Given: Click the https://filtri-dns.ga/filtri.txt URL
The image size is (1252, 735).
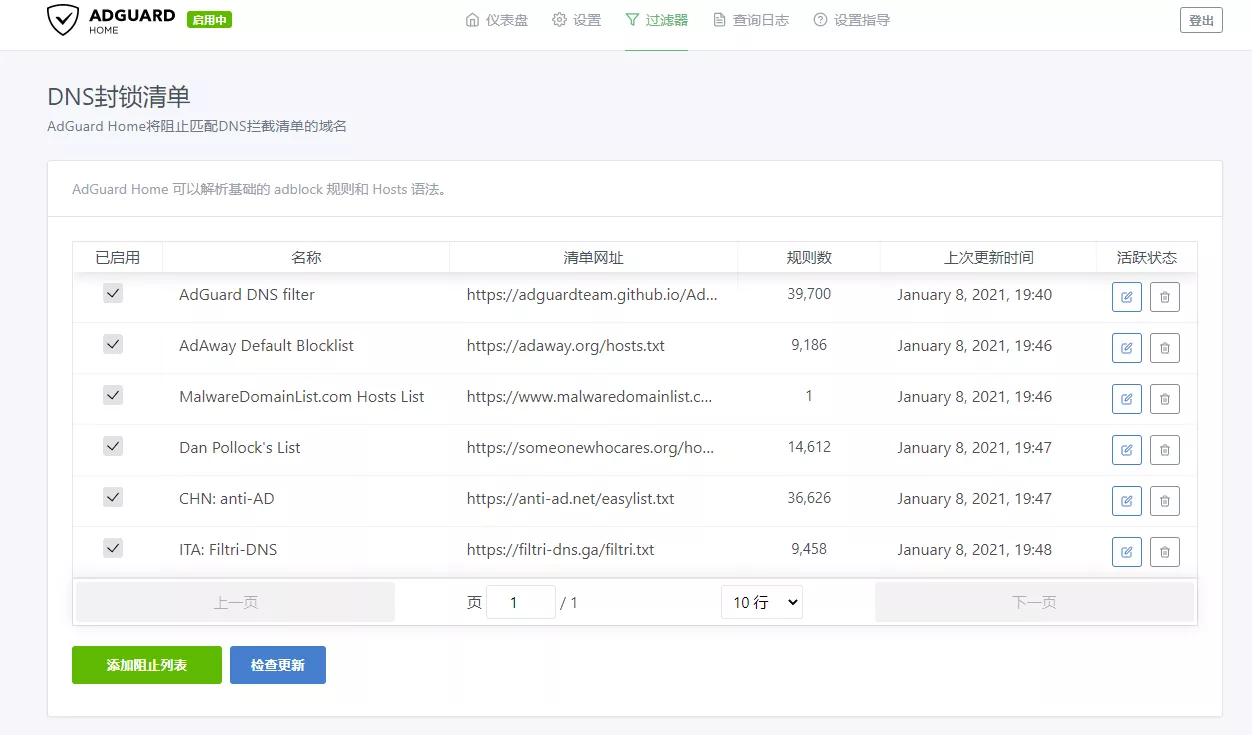Looking at the screenshot, I should [x=561, y=550].
